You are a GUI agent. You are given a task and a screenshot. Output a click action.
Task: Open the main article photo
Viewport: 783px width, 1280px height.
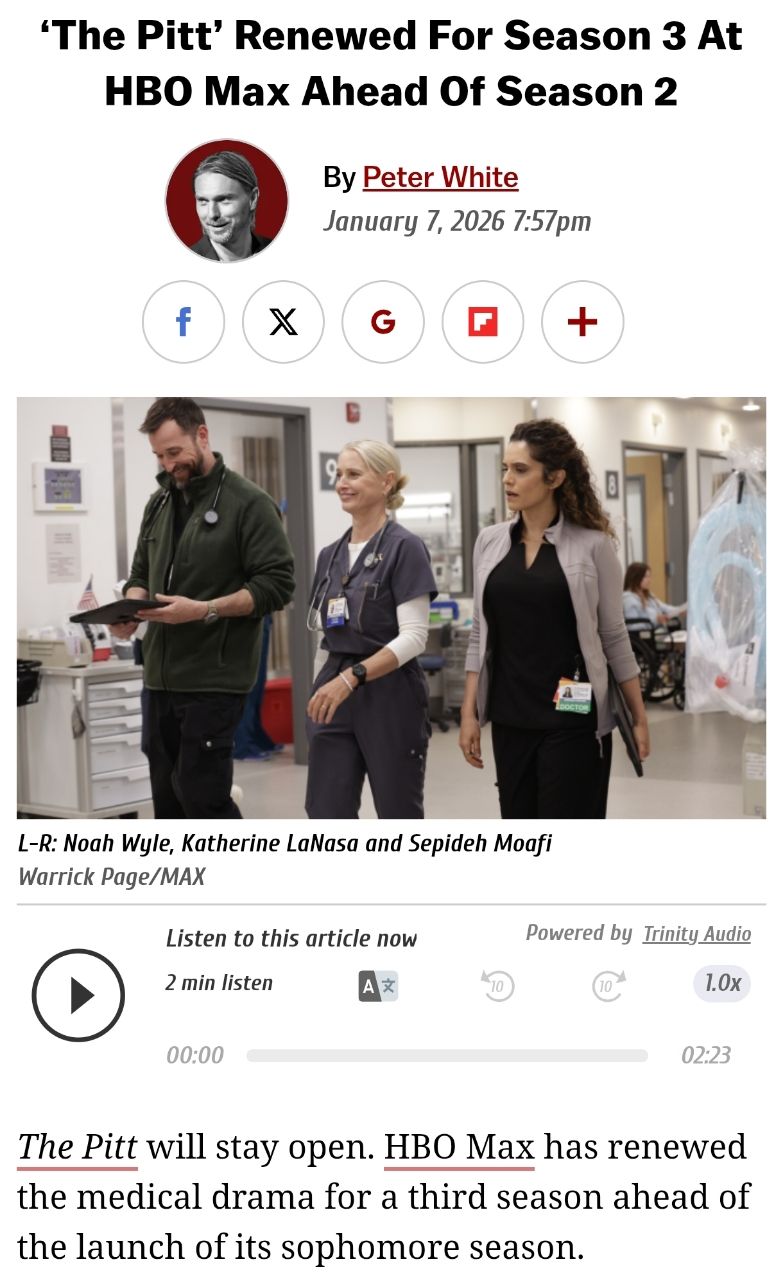click(391, 608)
